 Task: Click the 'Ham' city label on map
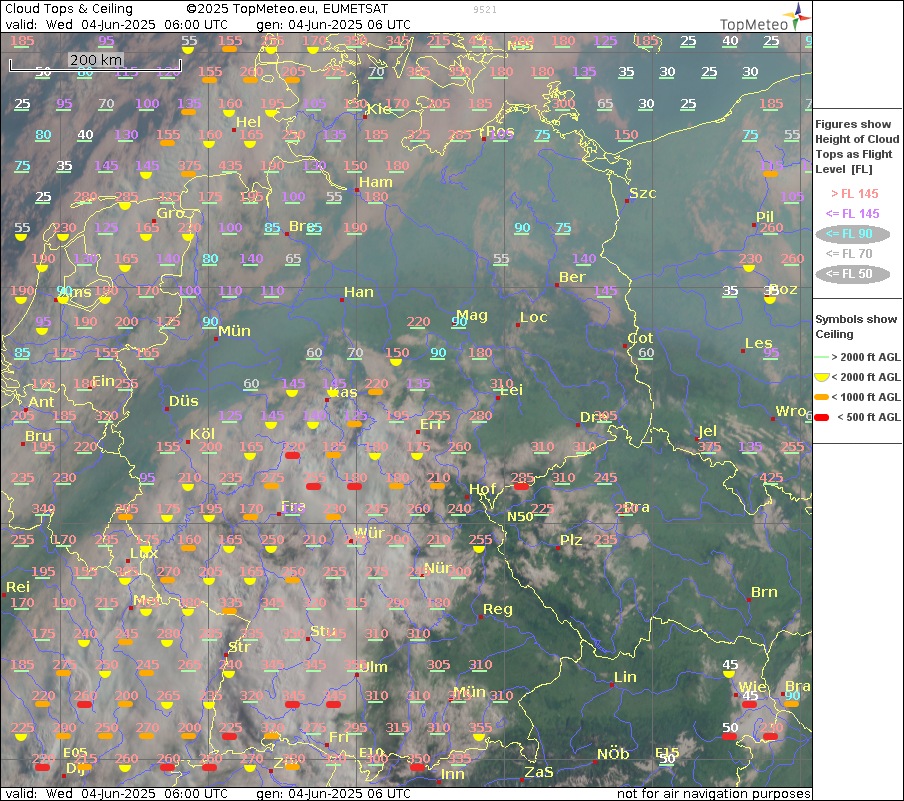[x=375, y=182]
